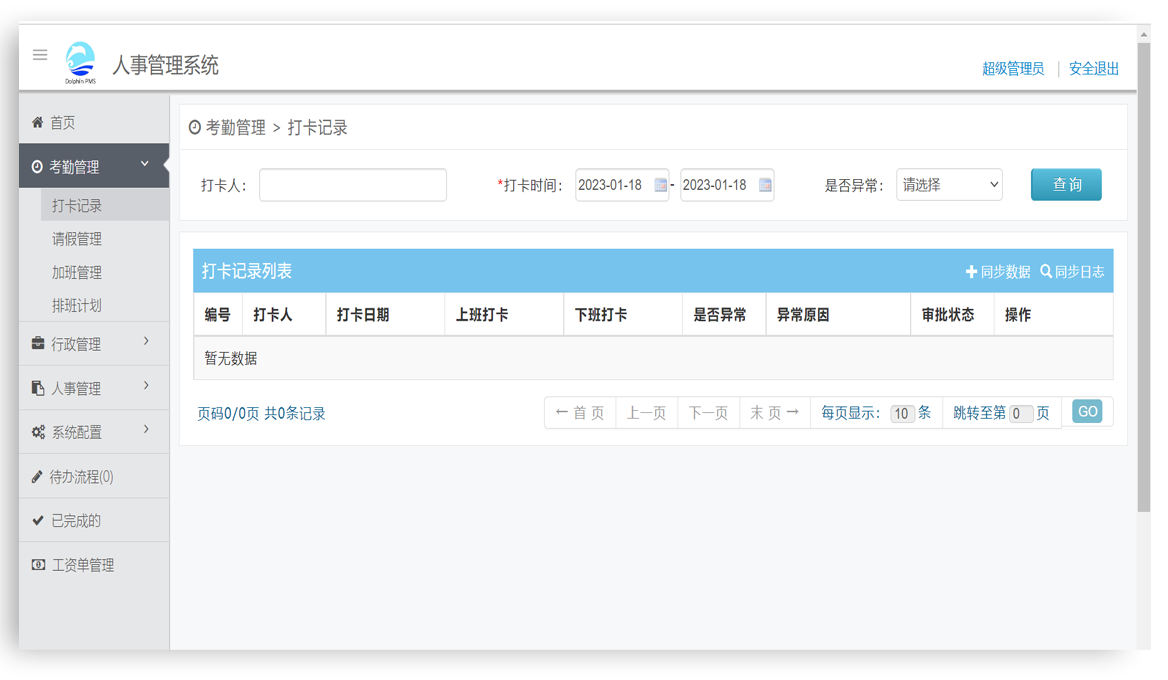The image size is (1168, 680).
Task: Click the calendar icon on the start date field
Action: point(658,184)
